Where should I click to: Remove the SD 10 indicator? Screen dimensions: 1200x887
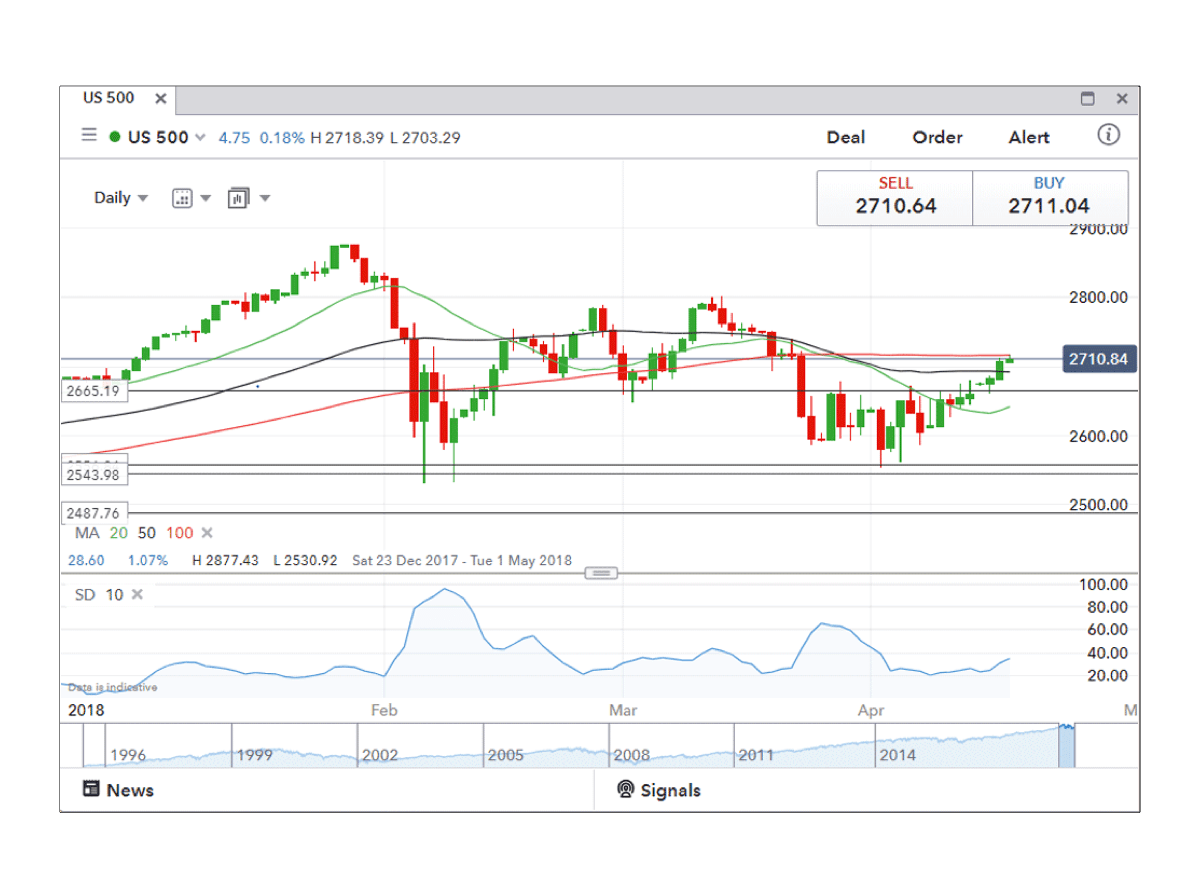pyautogui.click(x=137, y=595)
